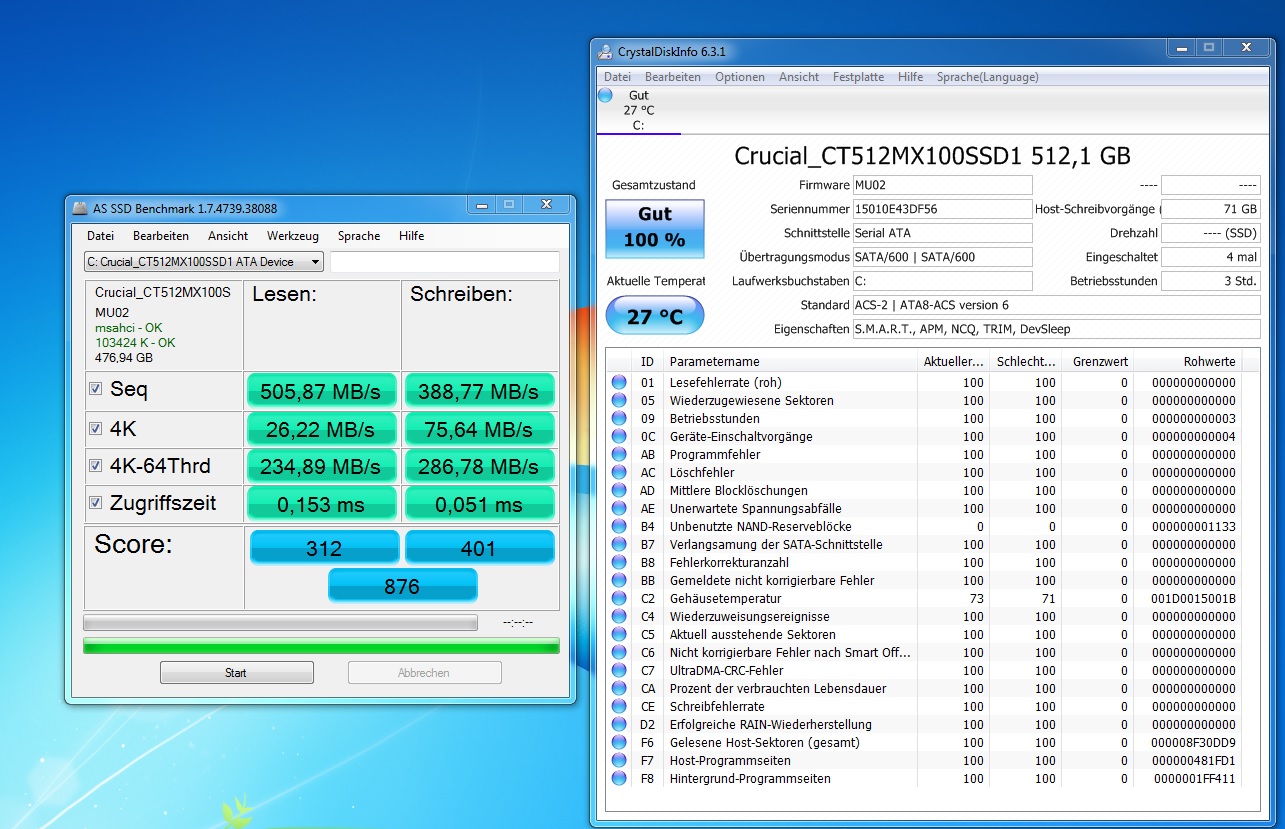Click the Übertragungsmodus field SATA/600 | SATA/600

click(942, 257)
